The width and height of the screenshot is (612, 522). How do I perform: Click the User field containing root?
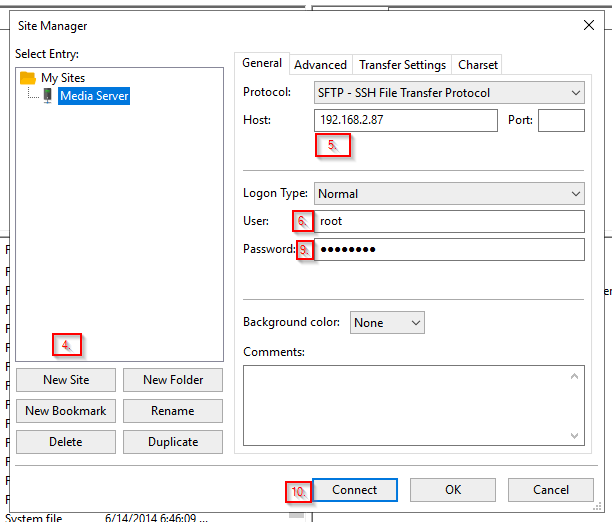(x=449, y=221)
